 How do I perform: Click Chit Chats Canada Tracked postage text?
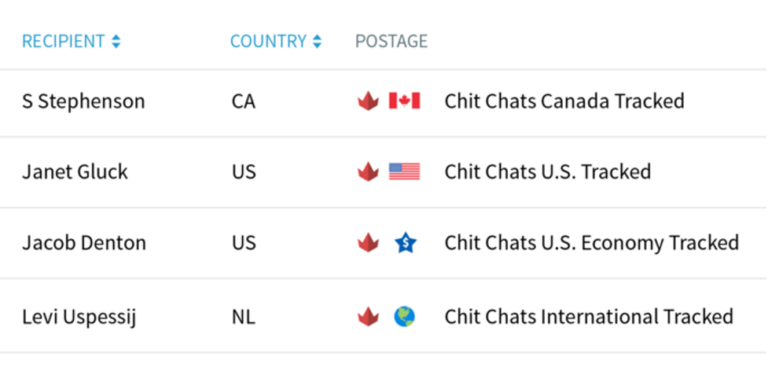point(564,101)
